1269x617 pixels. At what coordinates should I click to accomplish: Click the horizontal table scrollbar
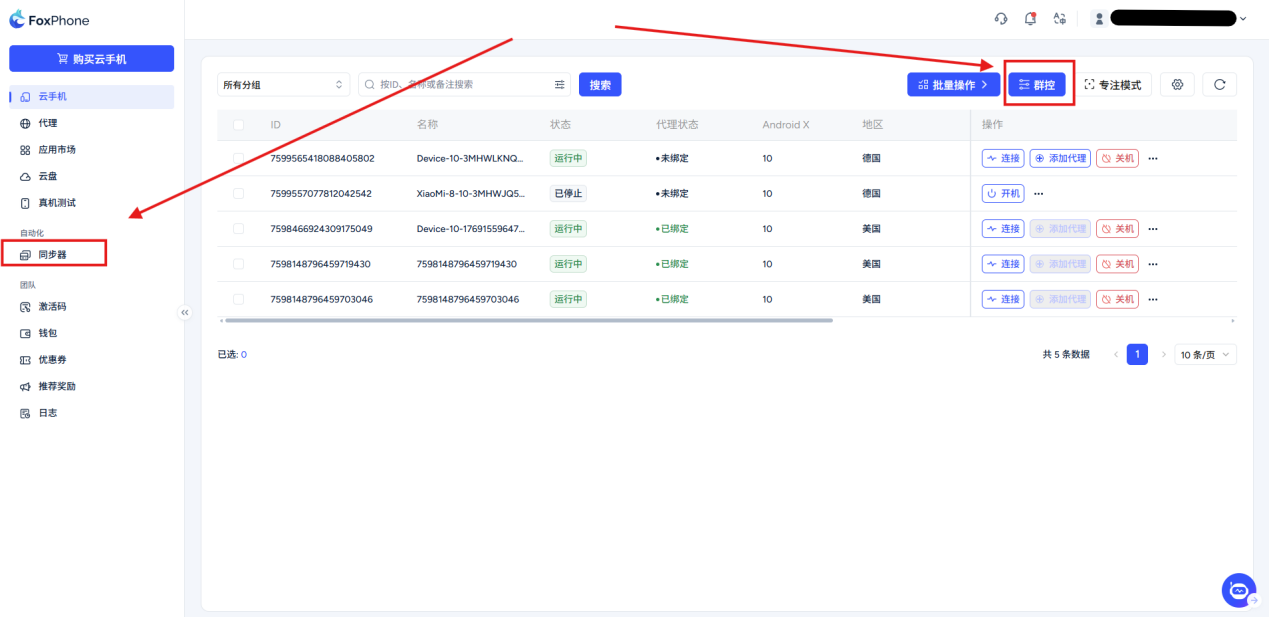pyautogui.click(x=529, y=320)
